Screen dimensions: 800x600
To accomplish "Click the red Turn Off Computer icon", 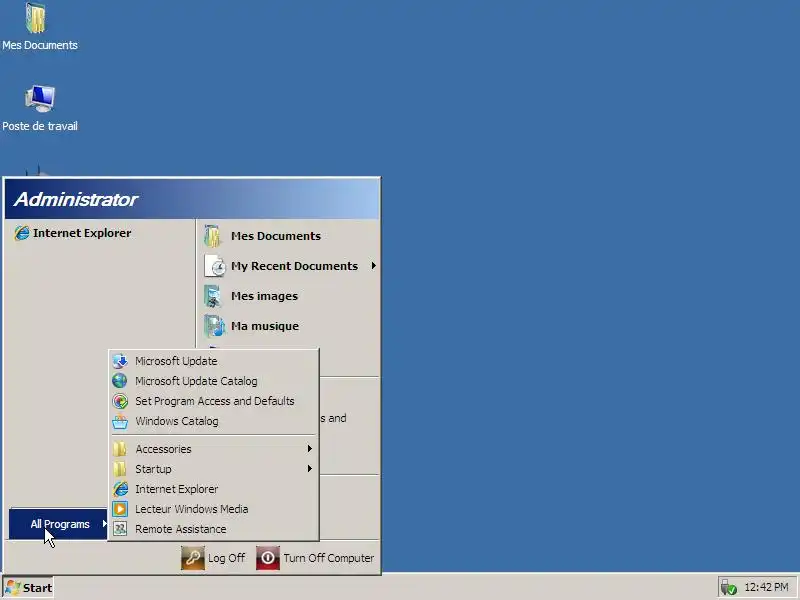I will 268,558.
